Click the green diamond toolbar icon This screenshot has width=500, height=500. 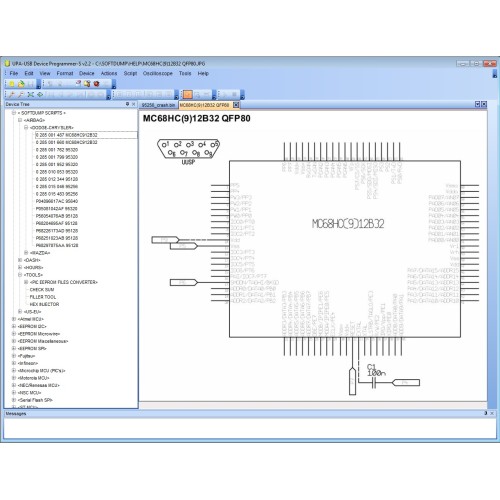pos(40,95)
